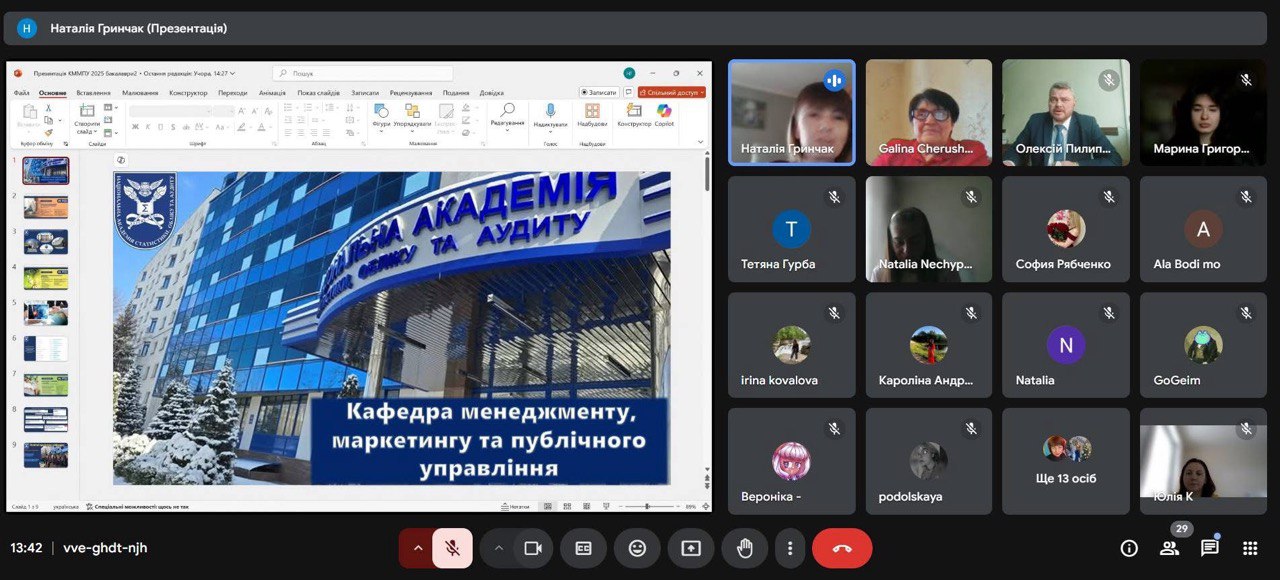Unmute the microphone
Viewport: 1280px width, 580px height.
coord(452,548)
